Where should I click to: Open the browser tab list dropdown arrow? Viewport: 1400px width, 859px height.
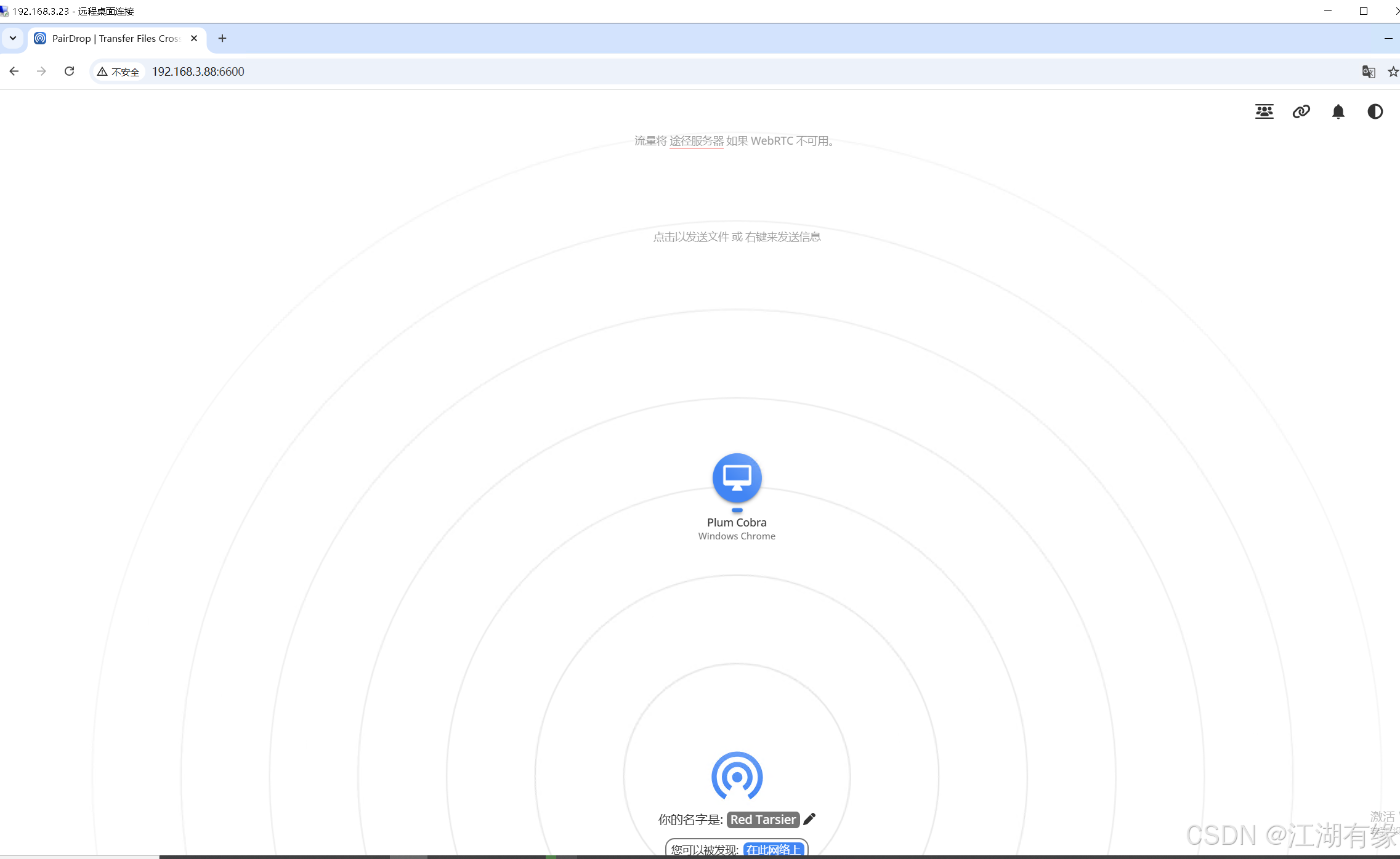pos(12,38)
